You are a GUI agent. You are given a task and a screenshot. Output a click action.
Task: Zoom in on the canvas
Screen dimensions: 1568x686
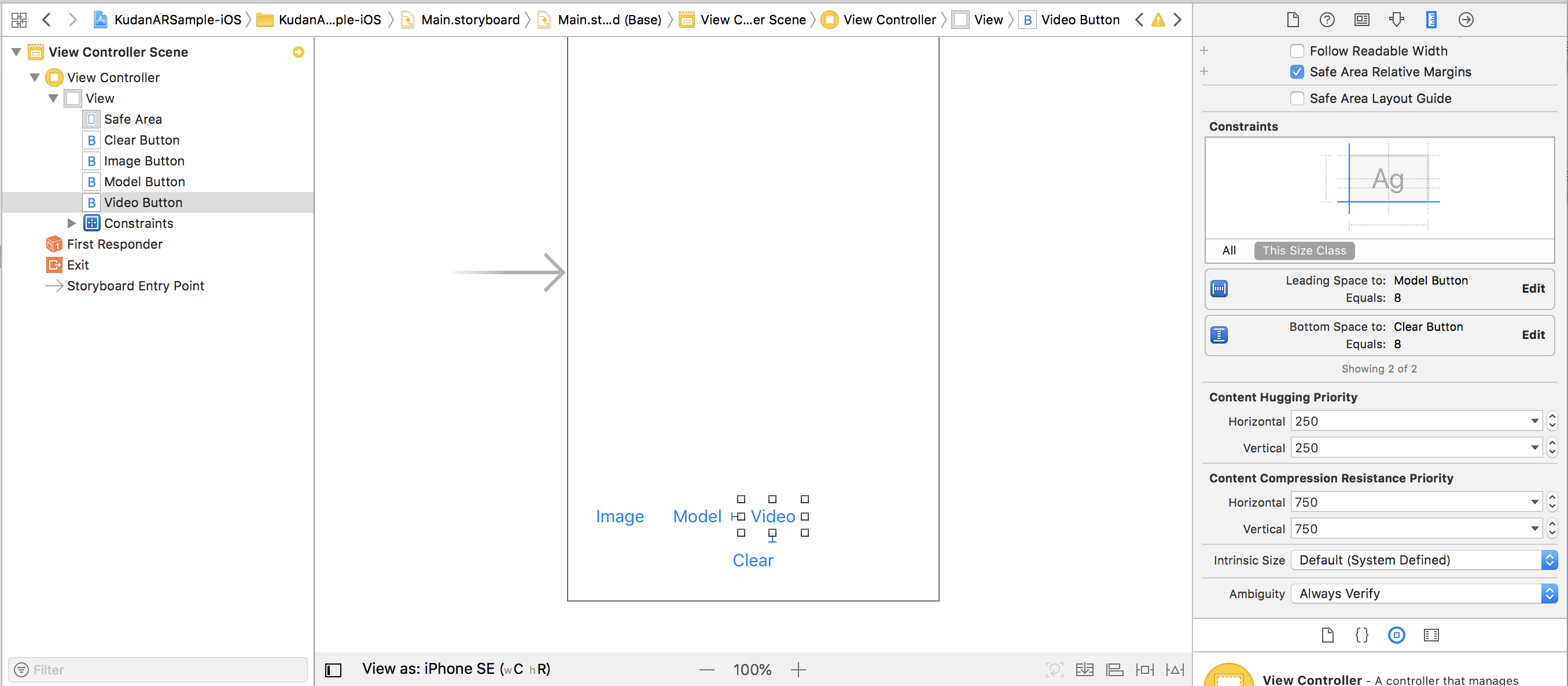[x=798, y=670]
